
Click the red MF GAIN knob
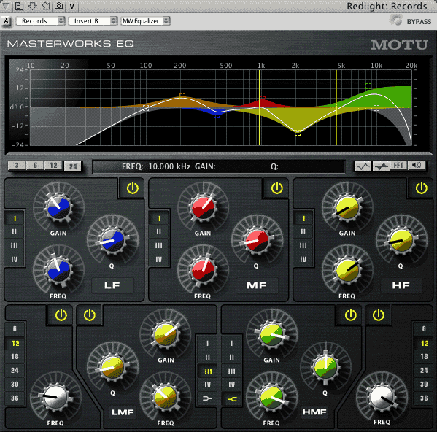203,208
